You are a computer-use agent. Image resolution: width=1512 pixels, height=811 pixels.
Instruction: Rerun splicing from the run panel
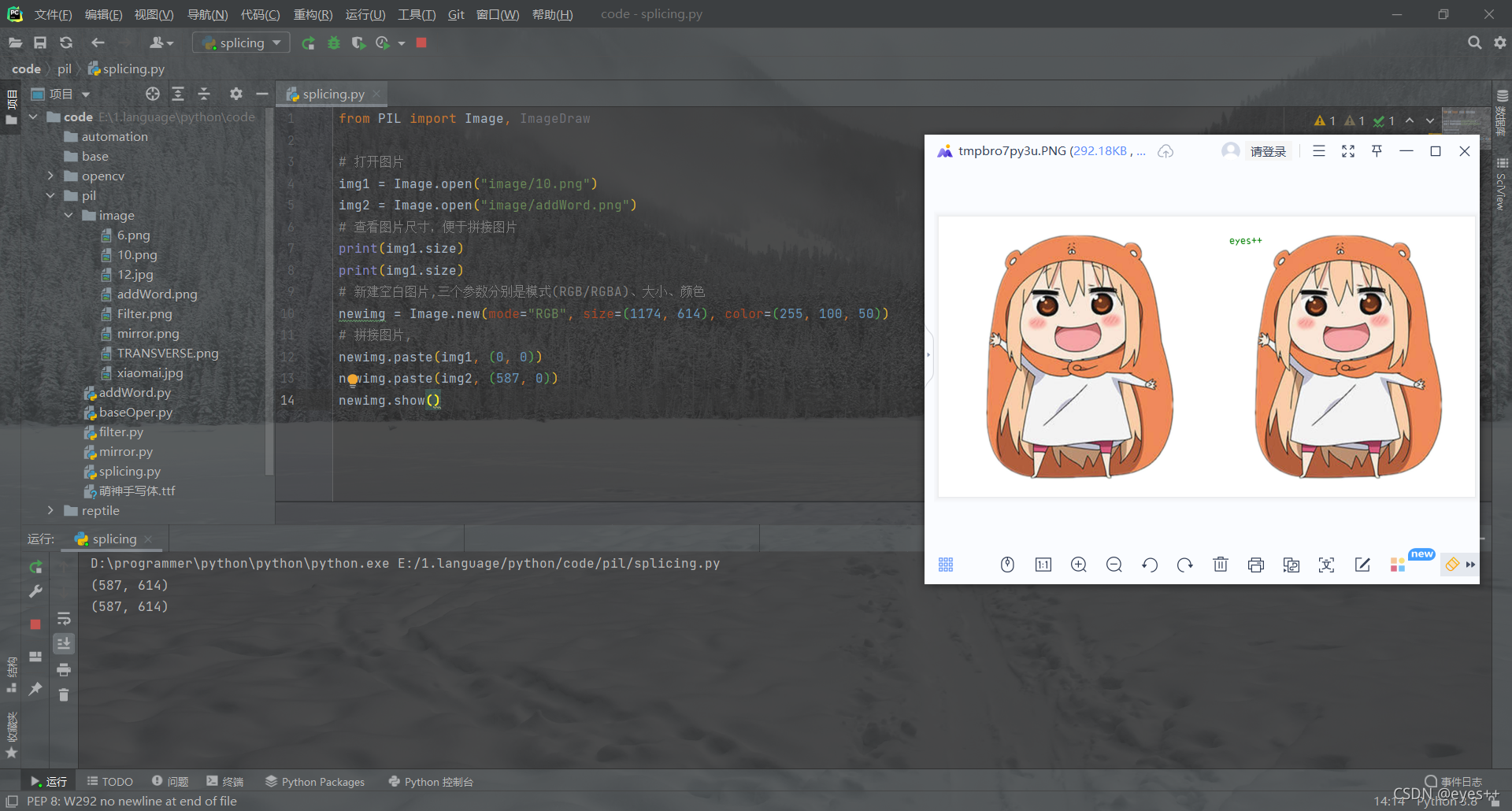click(x=35, y=567)
